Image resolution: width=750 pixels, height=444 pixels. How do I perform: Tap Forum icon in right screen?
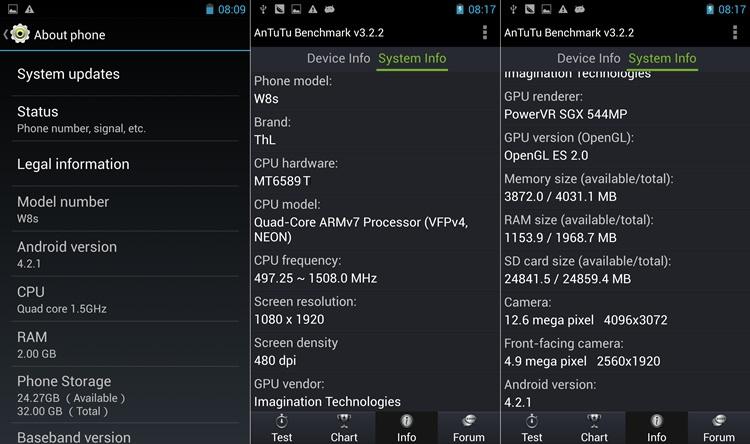719,421
